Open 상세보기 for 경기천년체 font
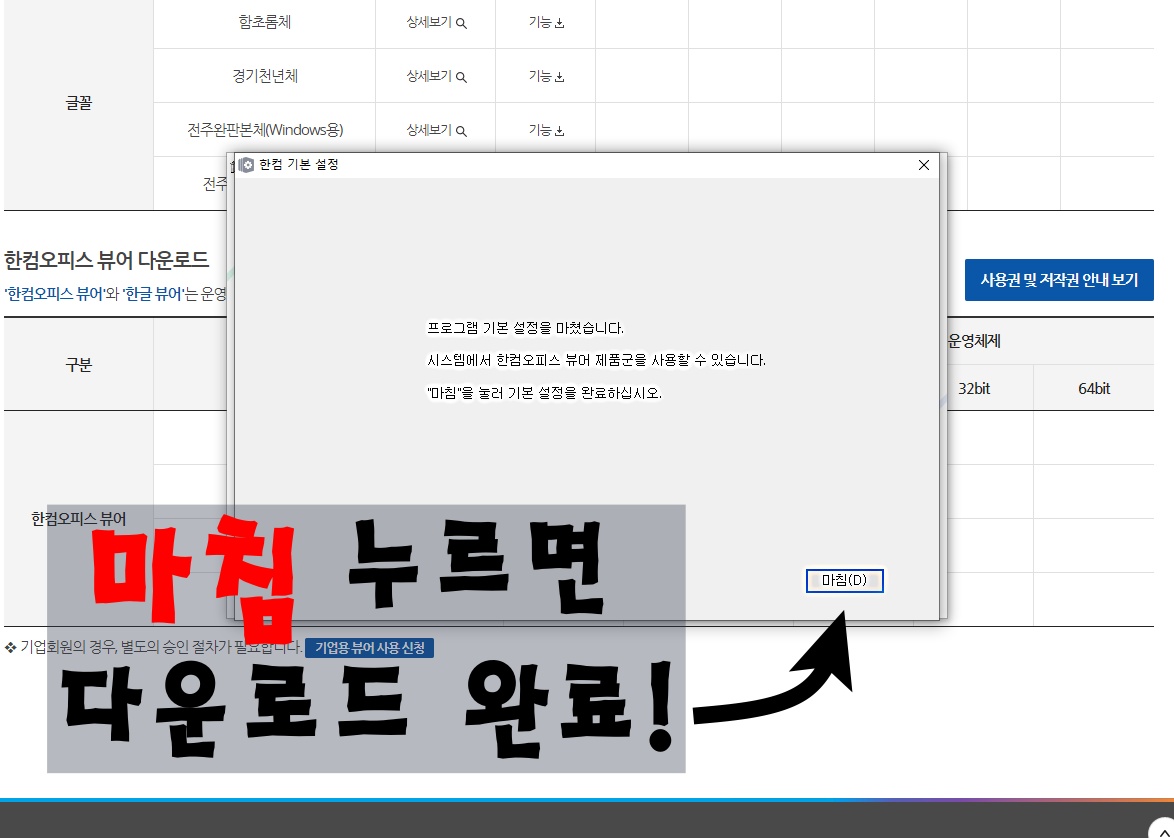Image resolution: width=1174 pixels, height=838 pixels. pos(436,76)
